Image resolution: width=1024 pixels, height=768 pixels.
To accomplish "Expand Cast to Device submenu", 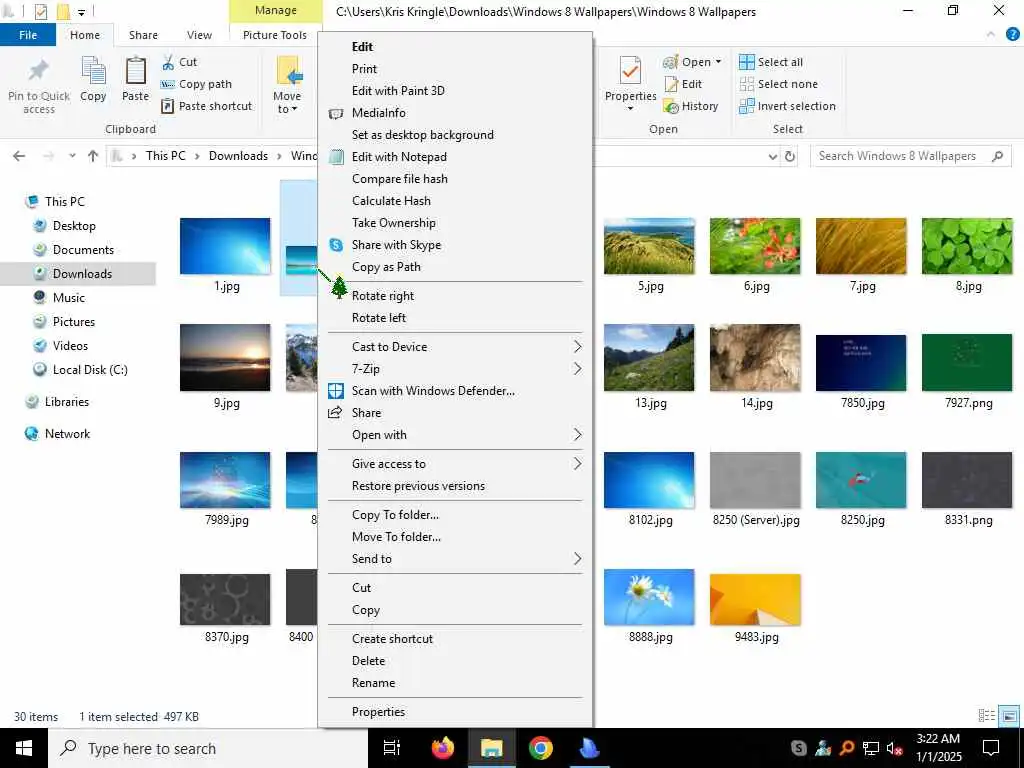I will click(x=455, y=347).
